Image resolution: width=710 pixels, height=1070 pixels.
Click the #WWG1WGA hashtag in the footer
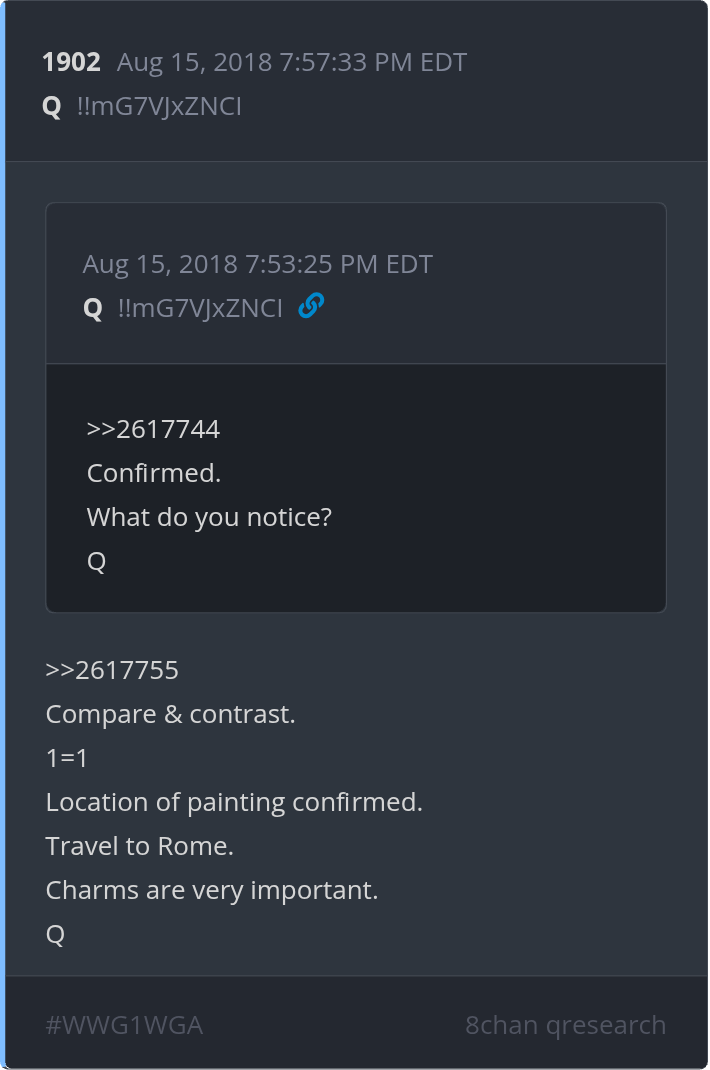(124, 1025)
